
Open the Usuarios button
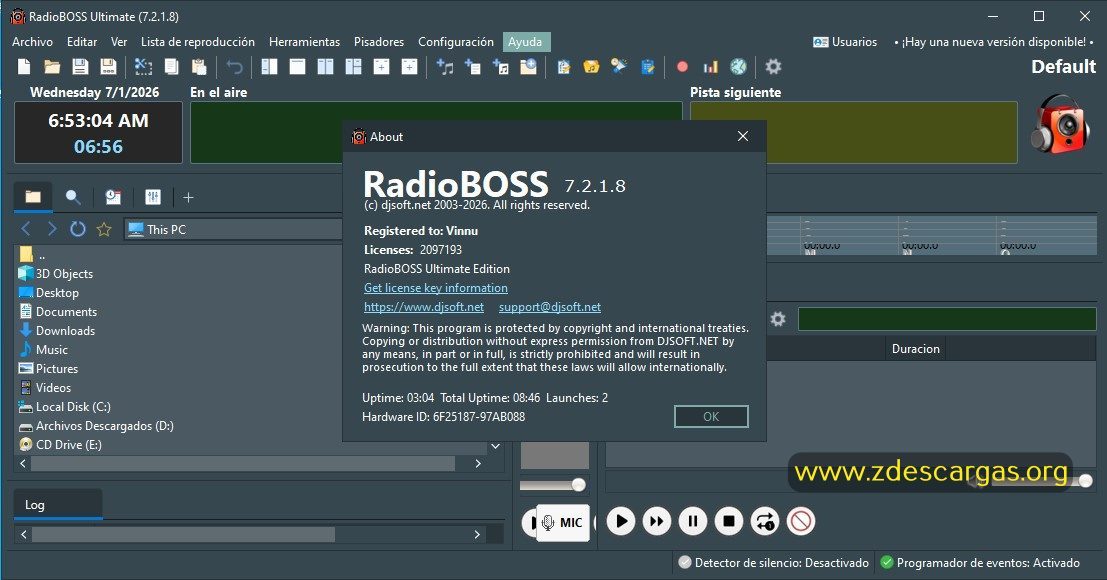tap(845, 42)
